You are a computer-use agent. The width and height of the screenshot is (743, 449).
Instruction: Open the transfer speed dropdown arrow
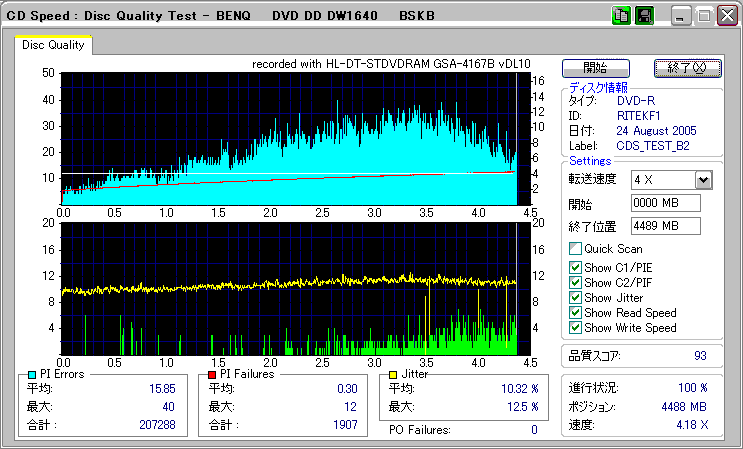(703, 179)
